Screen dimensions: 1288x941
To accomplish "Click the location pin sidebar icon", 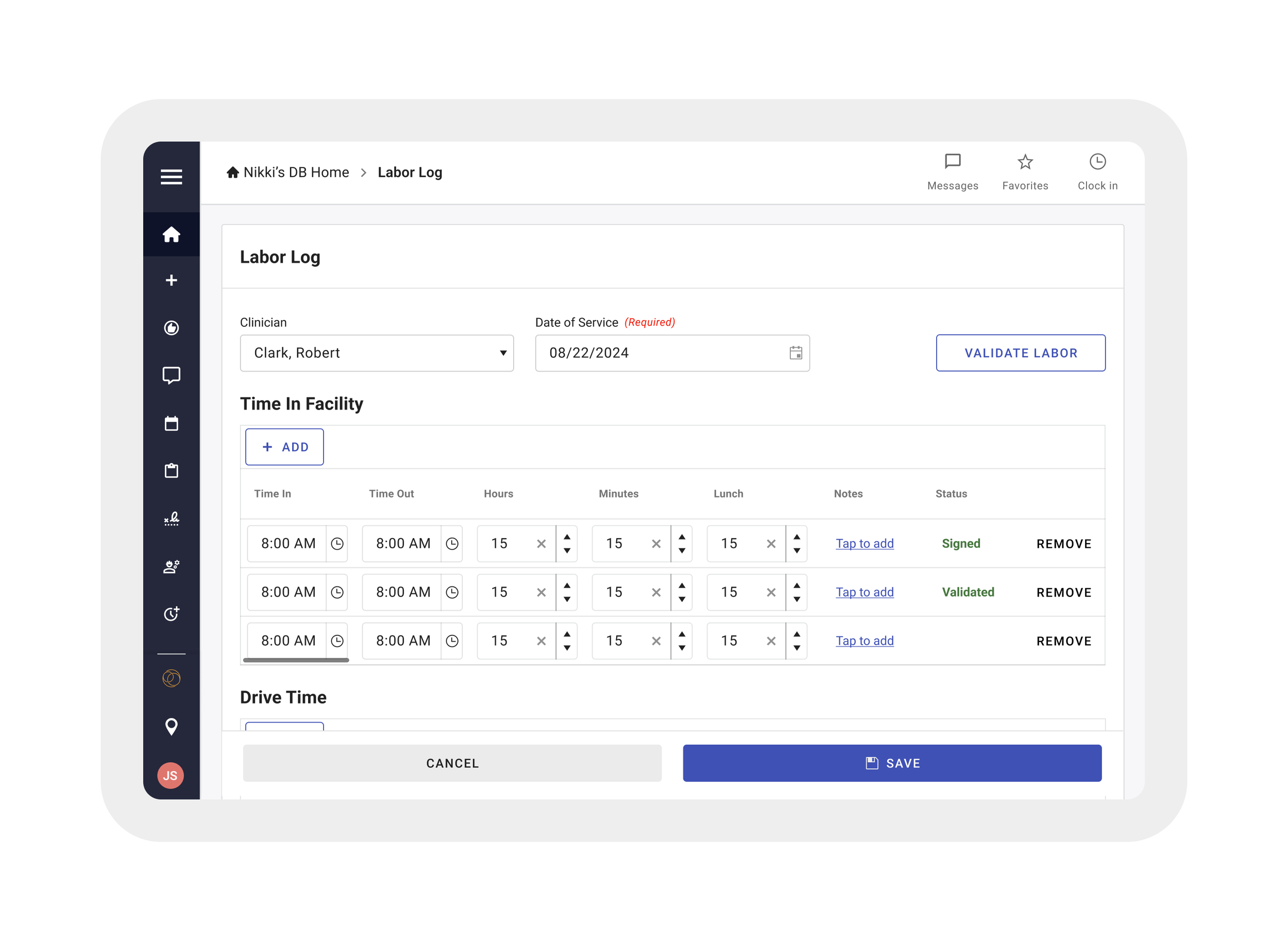I will (x=172, y=726).
